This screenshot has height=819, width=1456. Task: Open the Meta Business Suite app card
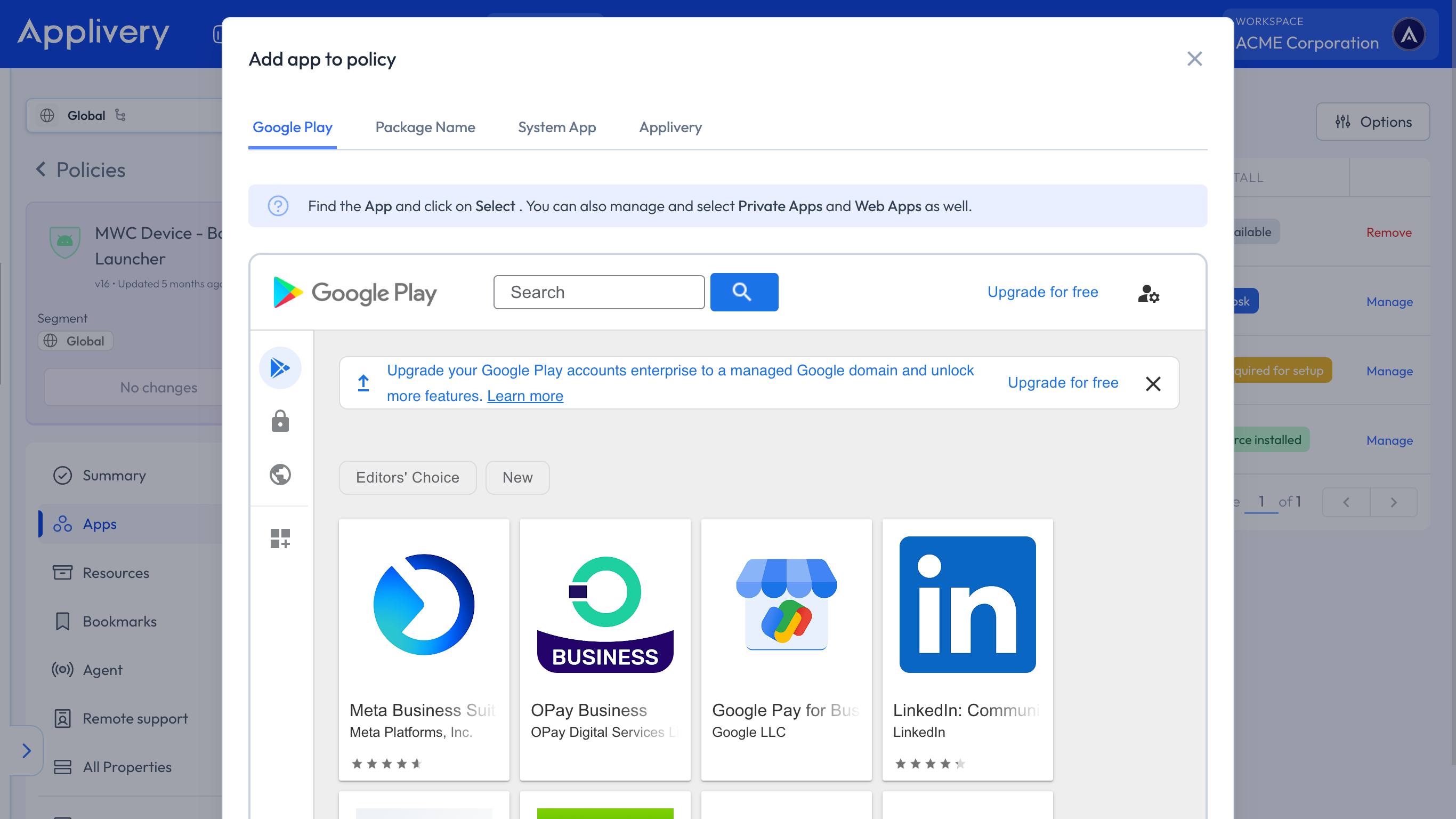point(424,649)
